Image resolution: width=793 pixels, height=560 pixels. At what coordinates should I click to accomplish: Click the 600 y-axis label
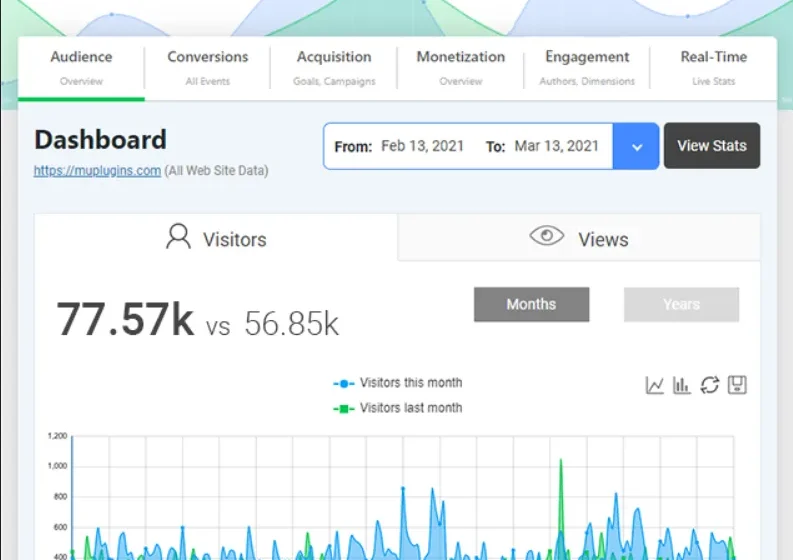pos(60,527)
